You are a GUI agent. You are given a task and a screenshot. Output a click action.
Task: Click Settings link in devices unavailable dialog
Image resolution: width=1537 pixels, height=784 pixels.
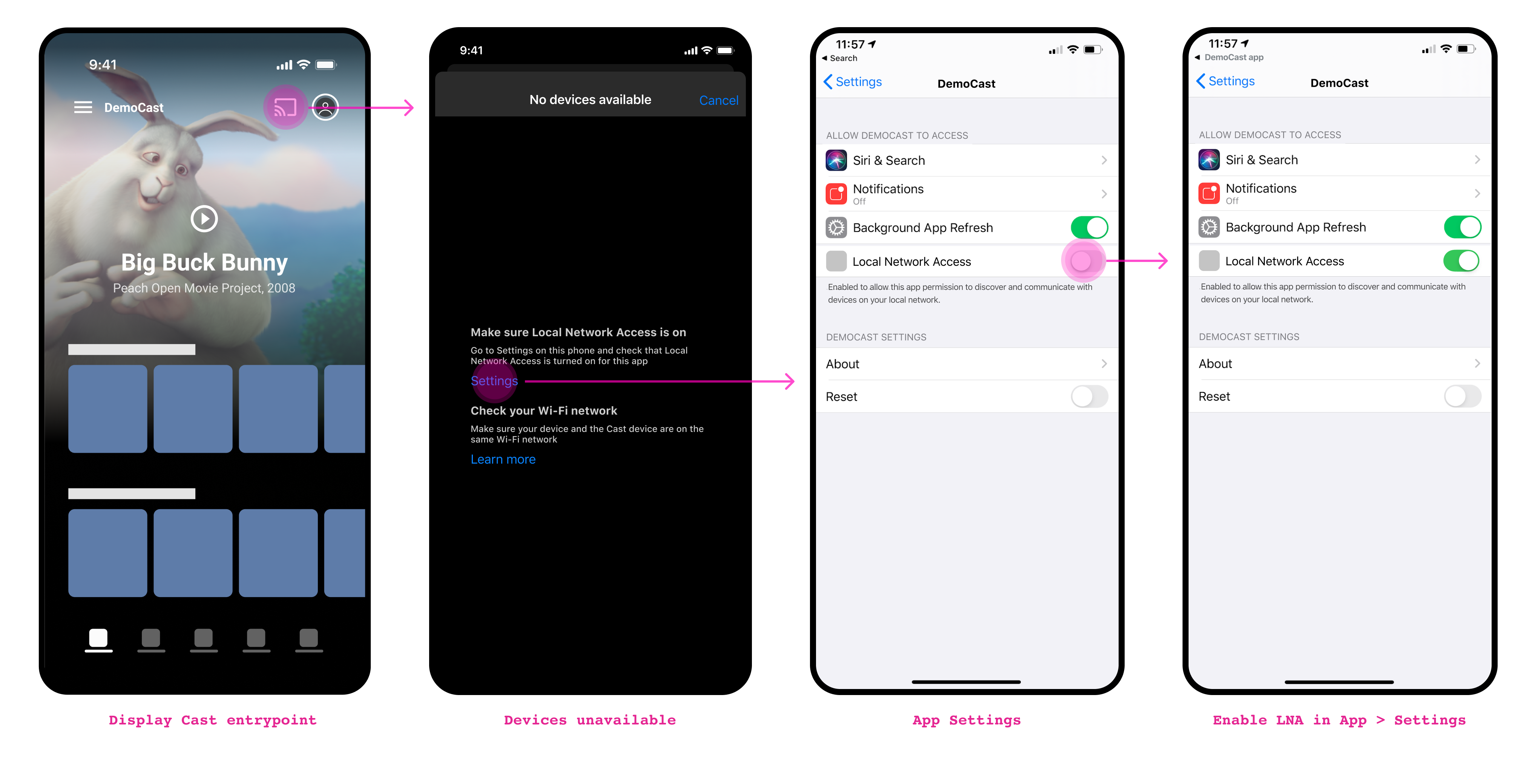[x=494, y=380]
